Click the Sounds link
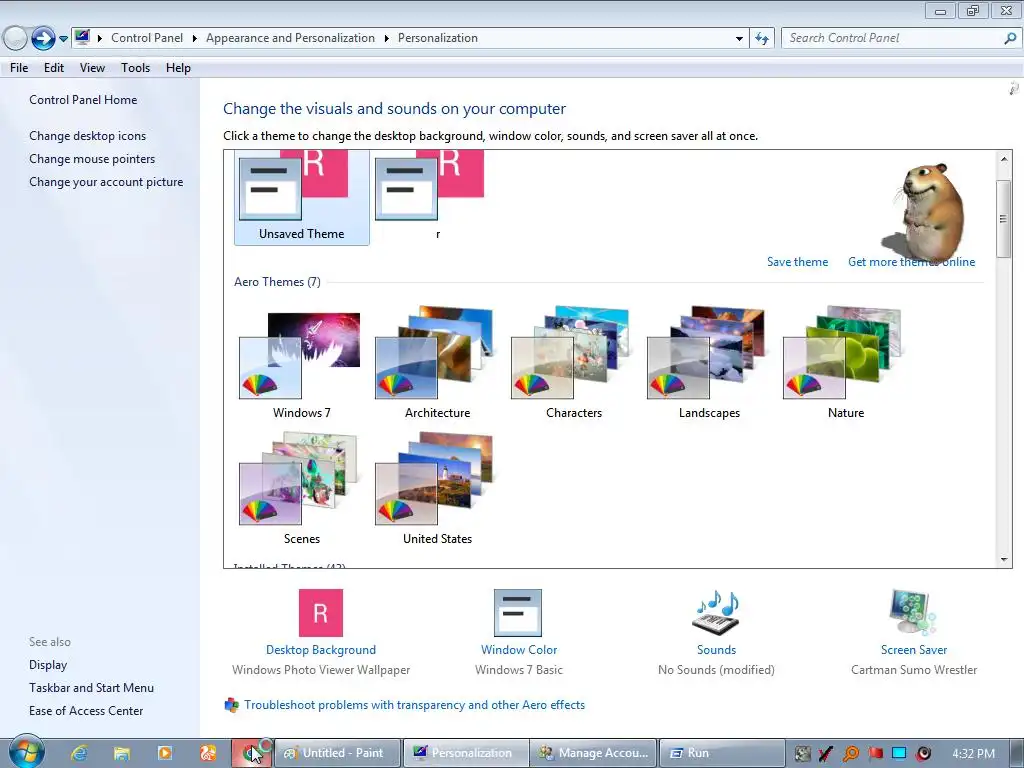 pos(716,650)
